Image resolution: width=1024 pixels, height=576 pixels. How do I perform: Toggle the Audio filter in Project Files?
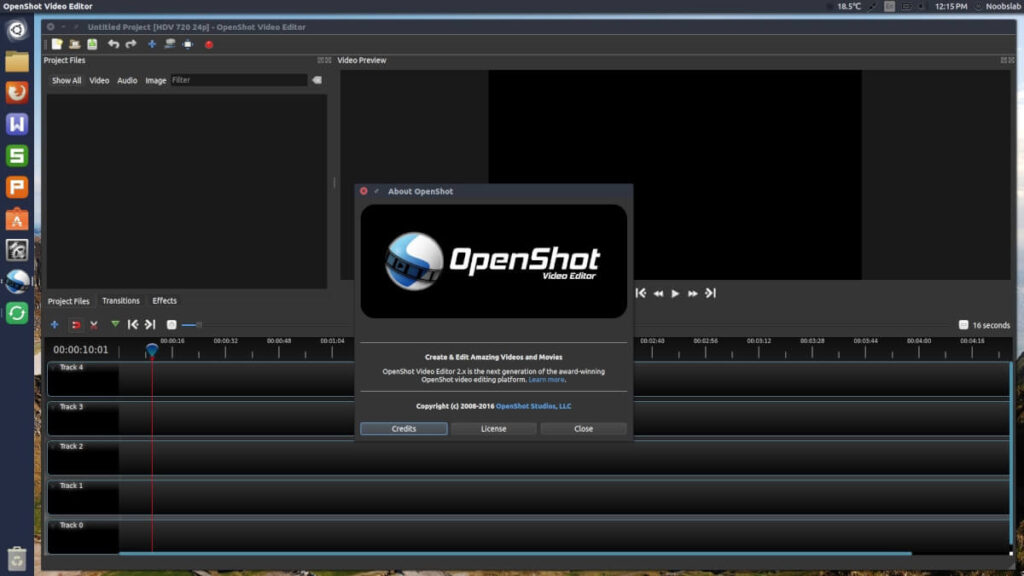[x=127, y=80]
